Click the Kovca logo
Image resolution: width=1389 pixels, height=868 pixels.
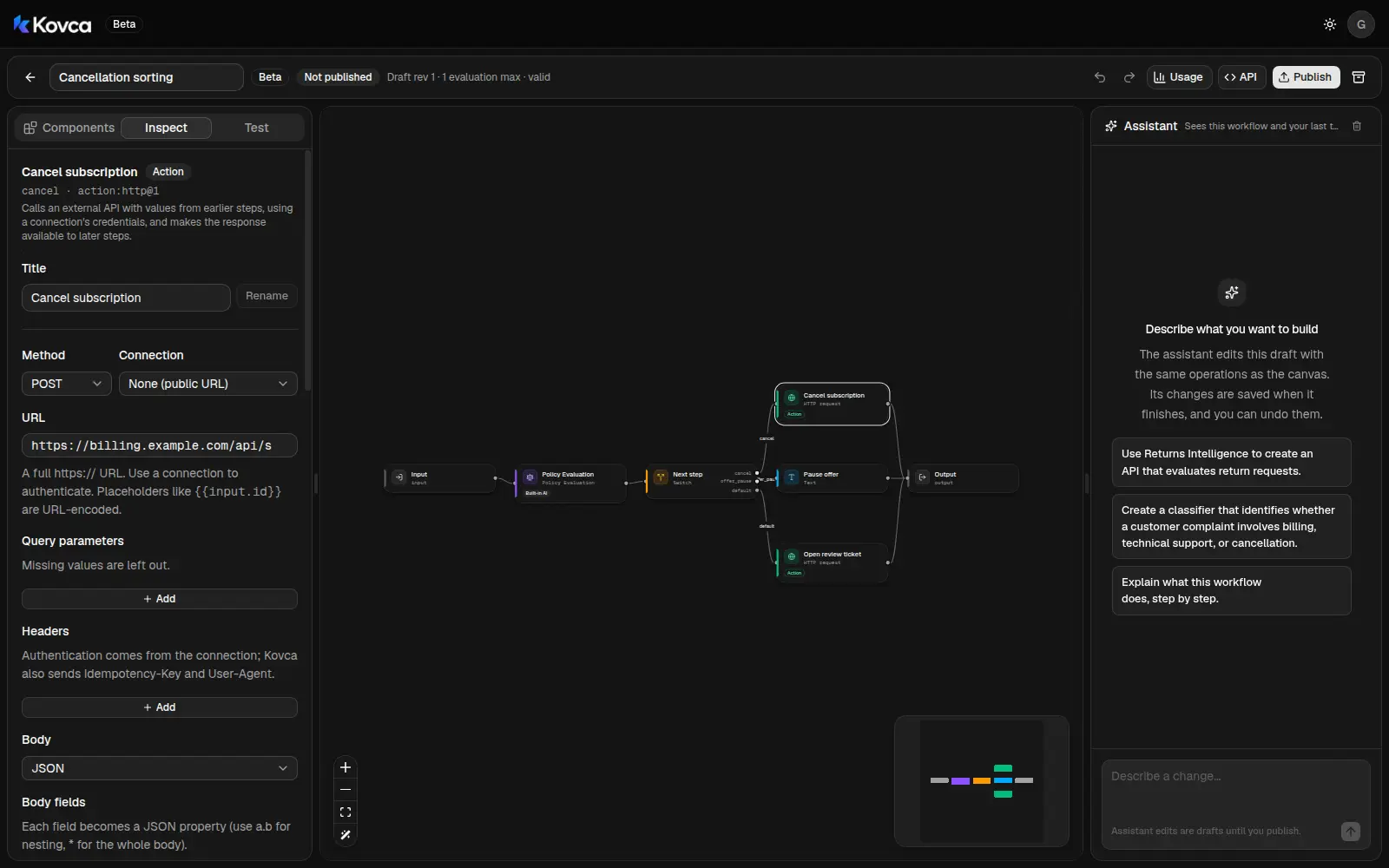click(52, 24)
